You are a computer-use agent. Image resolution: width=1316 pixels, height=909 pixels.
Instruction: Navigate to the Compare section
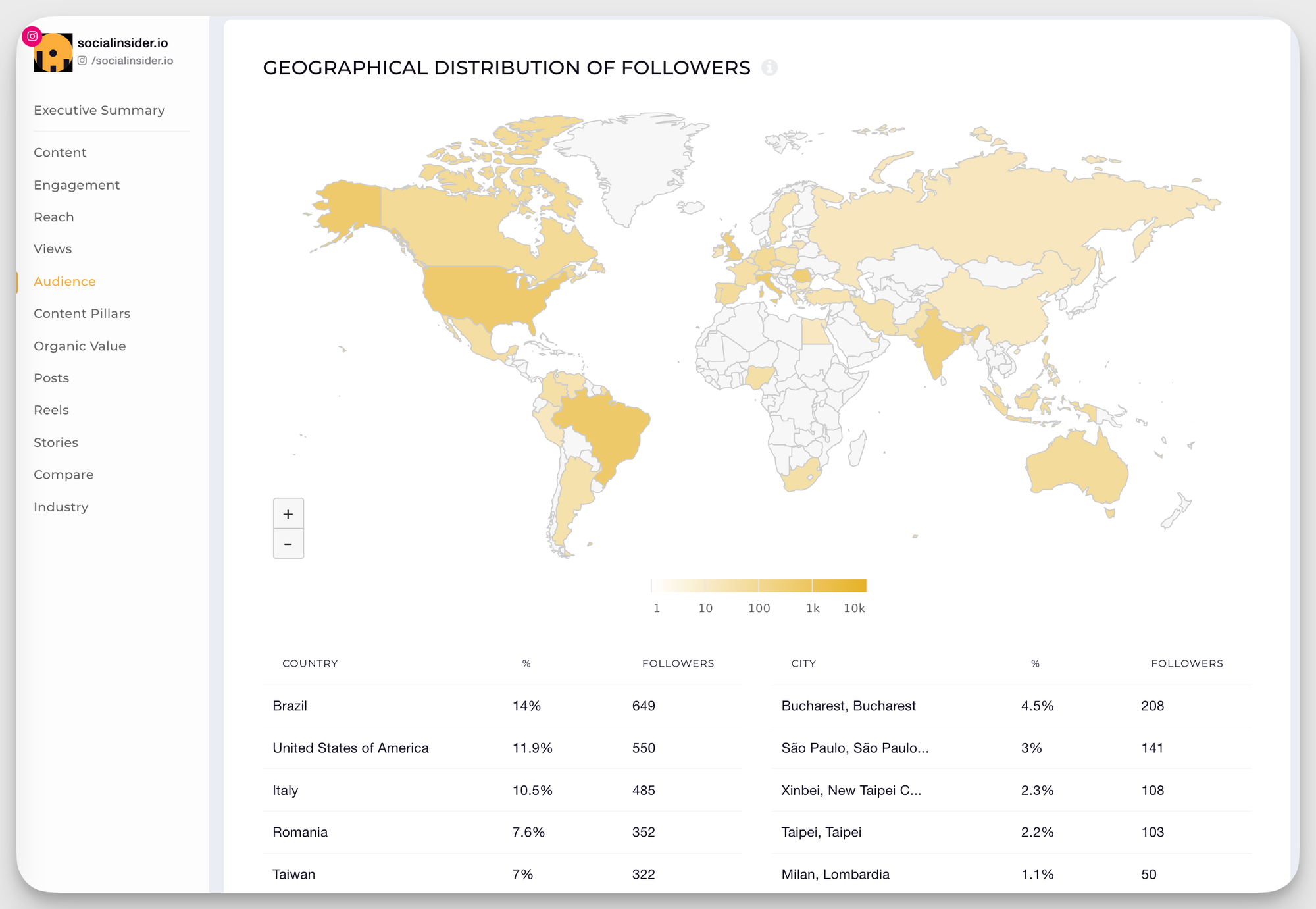[x=63, y=474]
